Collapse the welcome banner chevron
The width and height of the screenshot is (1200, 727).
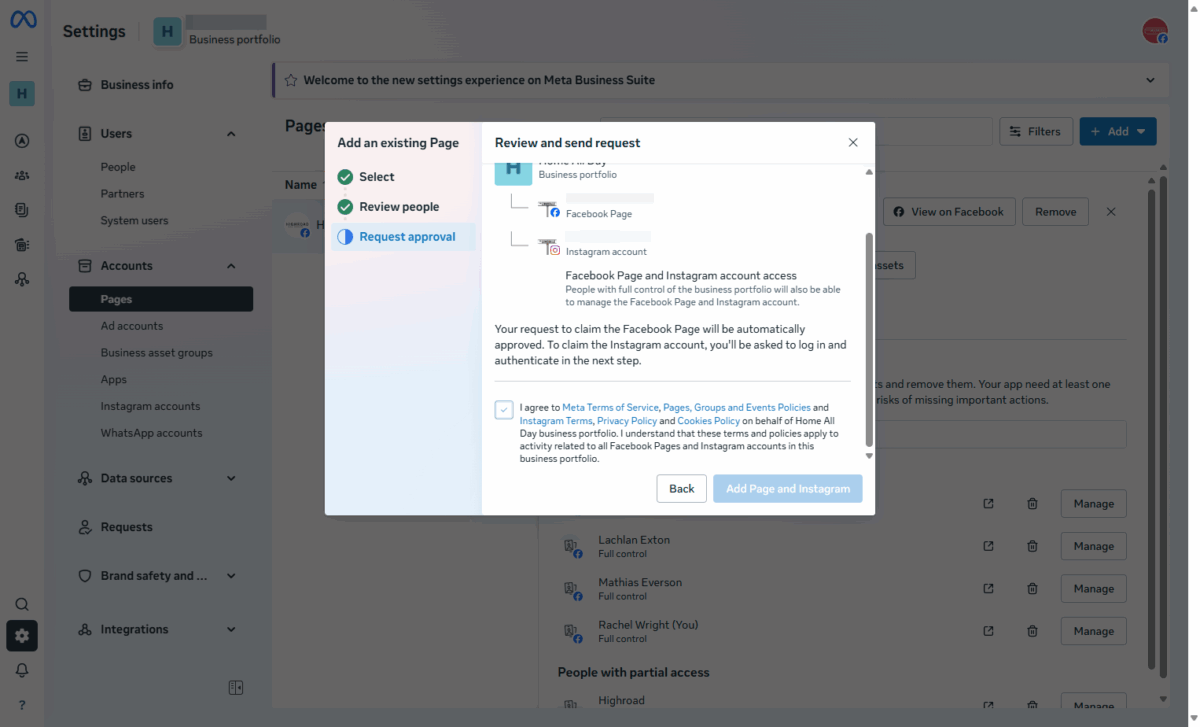click(x=1150, y=80)
